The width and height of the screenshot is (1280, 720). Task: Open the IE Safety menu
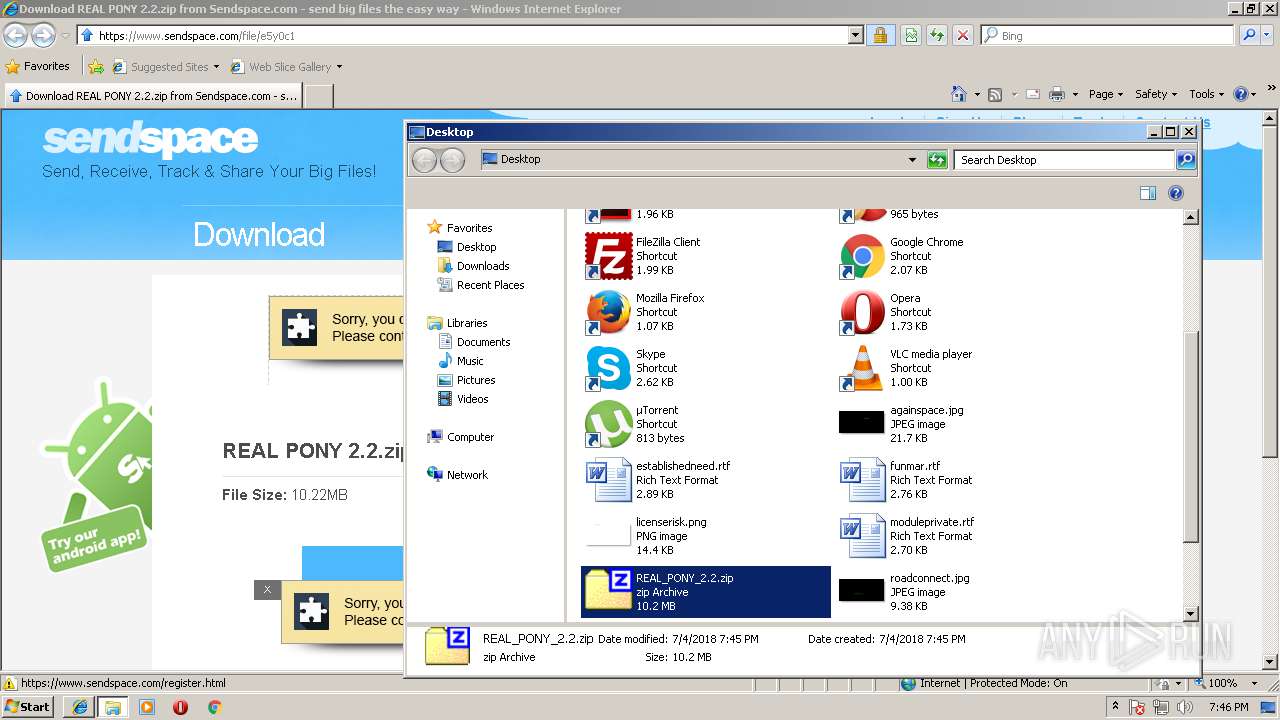click(x=1156, y=94)
